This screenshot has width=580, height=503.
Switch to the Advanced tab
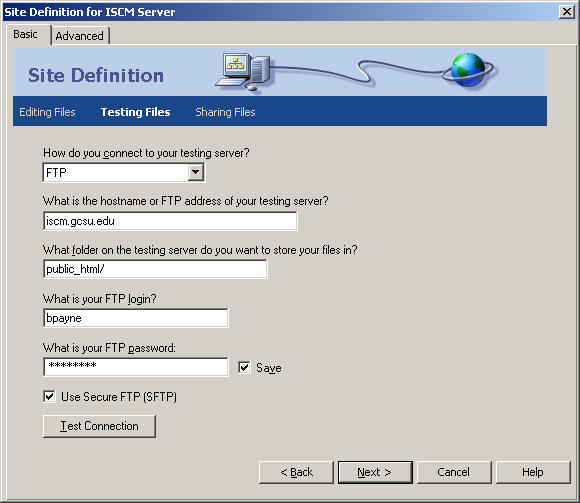click(x=80, y=36)
